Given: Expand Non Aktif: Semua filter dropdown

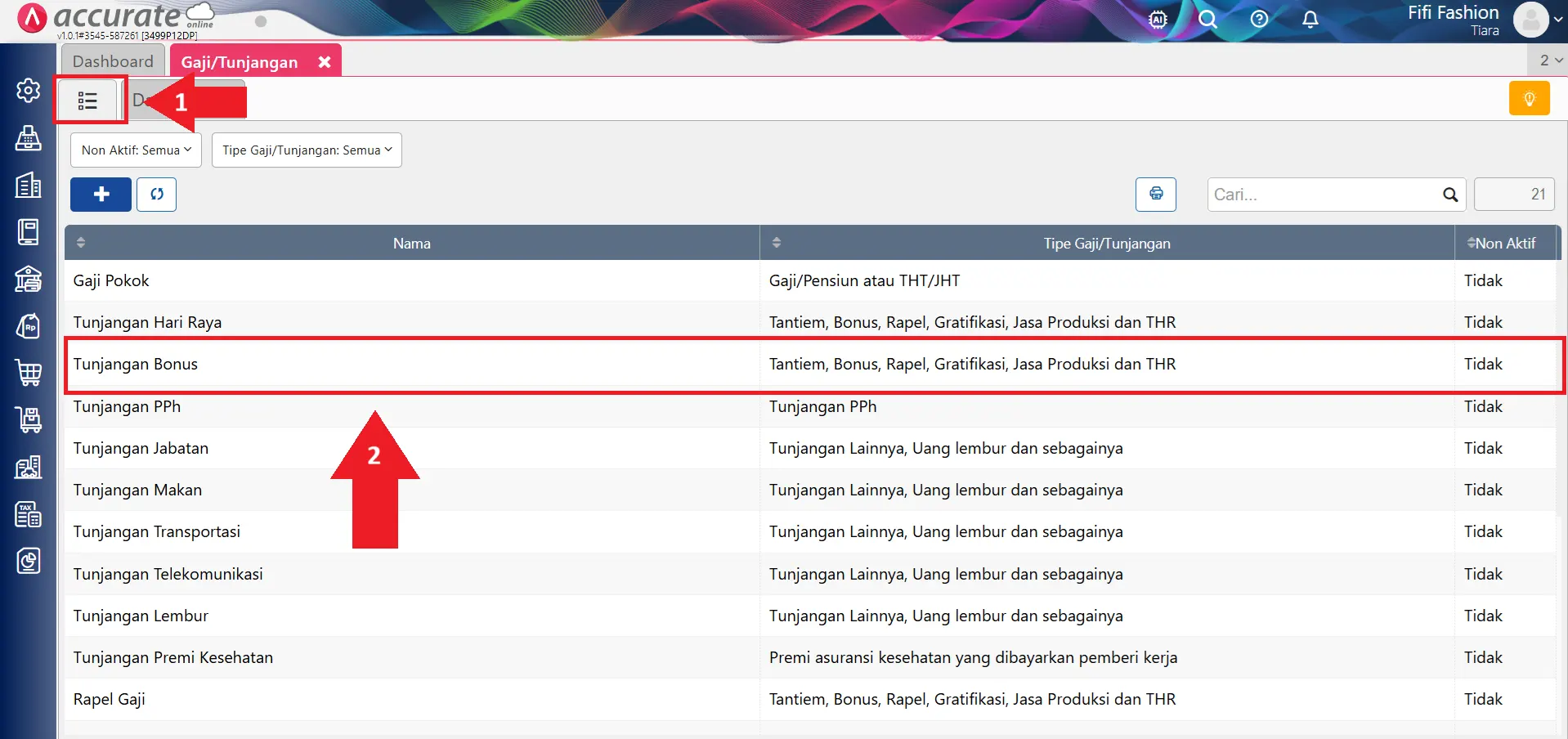Looking at the screenshot, I should click(136, 150).
